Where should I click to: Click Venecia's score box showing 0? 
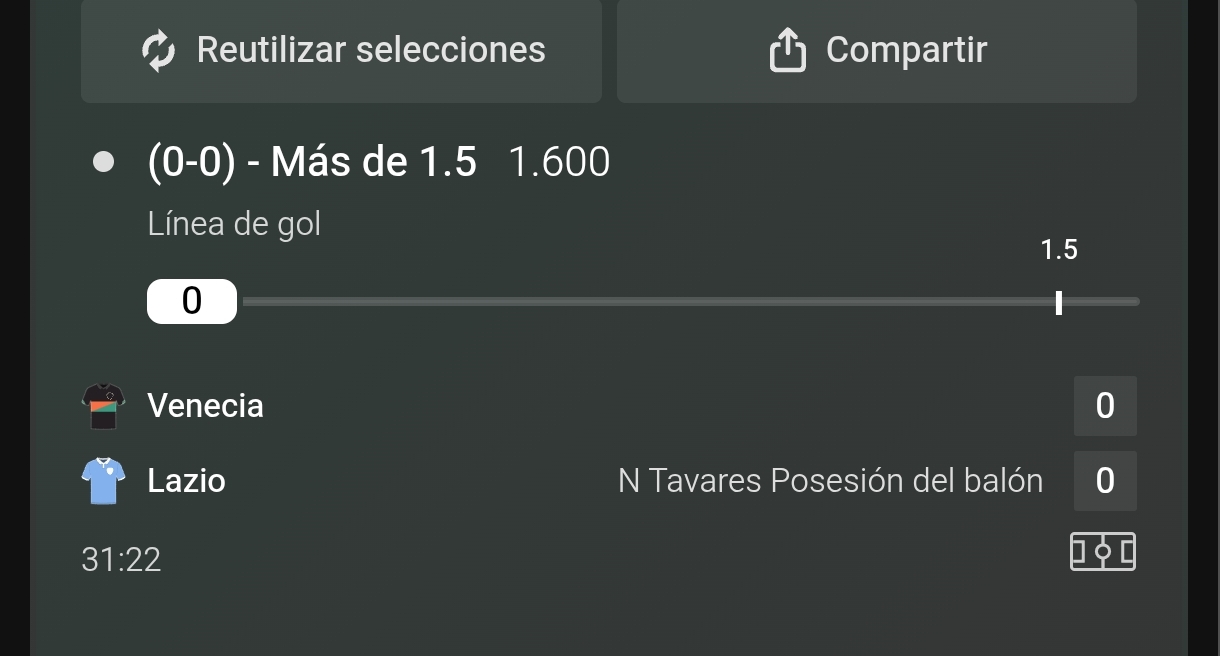1105,406
